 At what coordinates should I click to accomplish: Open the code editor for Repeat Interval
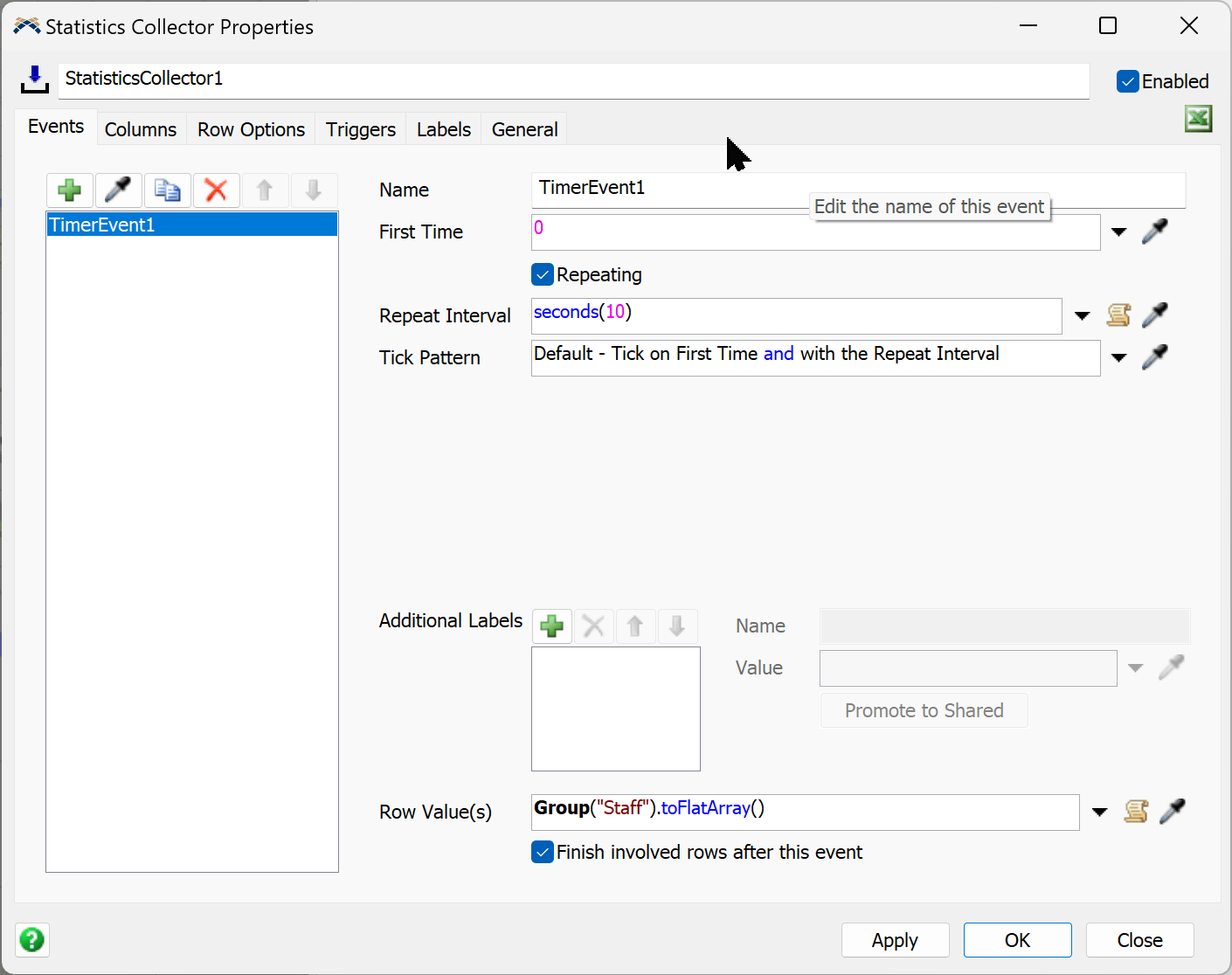(1118, 315)
